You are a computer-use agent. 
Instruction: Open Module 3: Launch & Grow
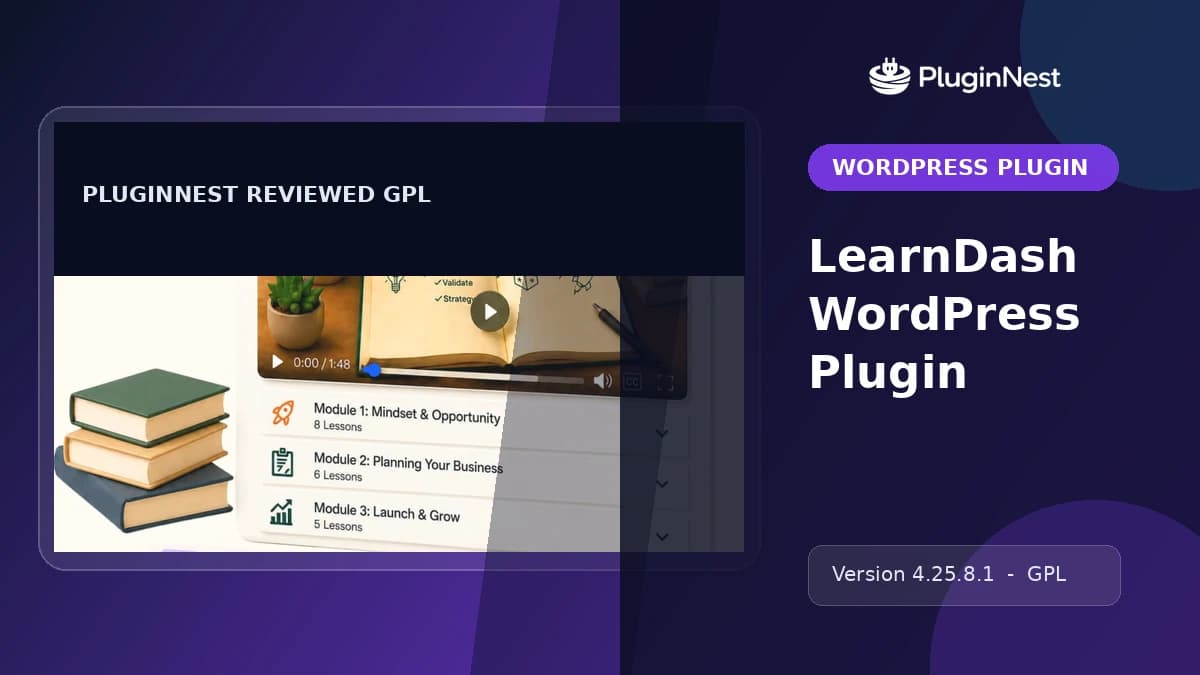coord(387,514)
